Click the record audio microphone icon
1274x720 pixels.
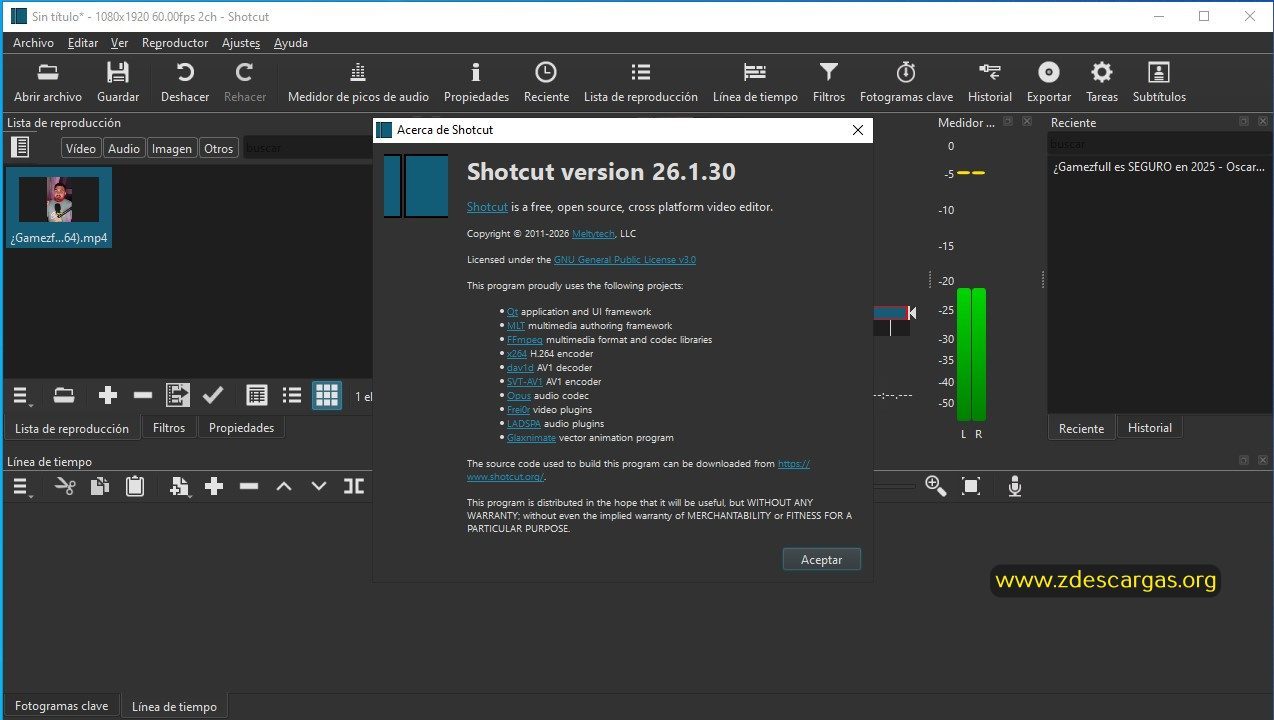click(1015, 486)
